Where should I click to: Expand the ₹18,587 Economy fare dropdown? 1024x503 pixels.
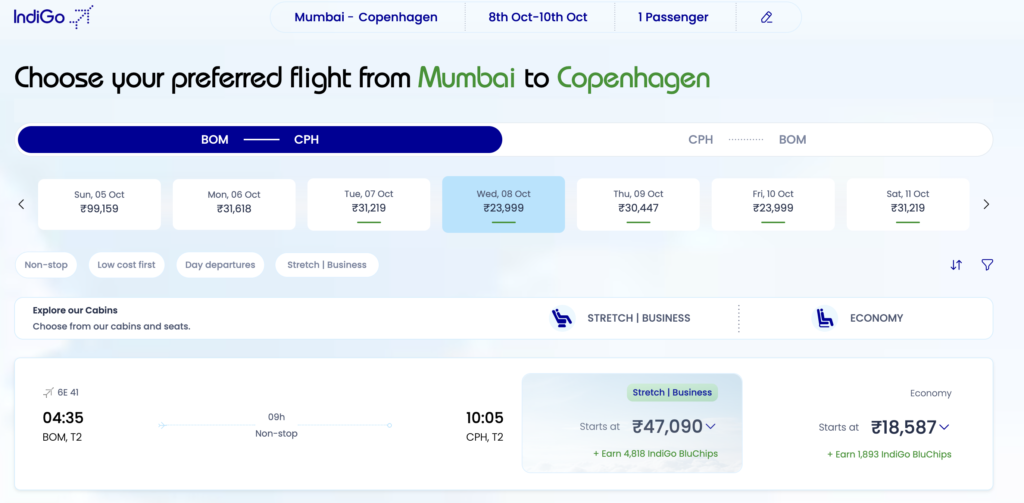(944, 427)
